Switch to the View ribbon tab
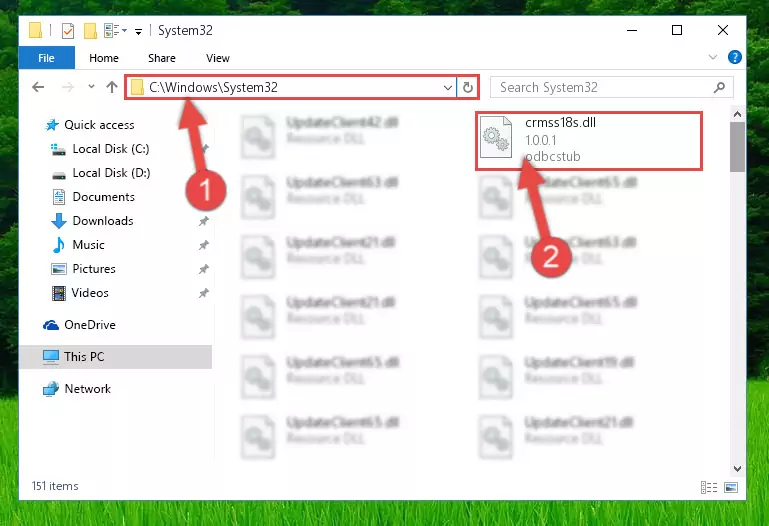This screenshot has width=769, height=526. [x=218, y=58]
